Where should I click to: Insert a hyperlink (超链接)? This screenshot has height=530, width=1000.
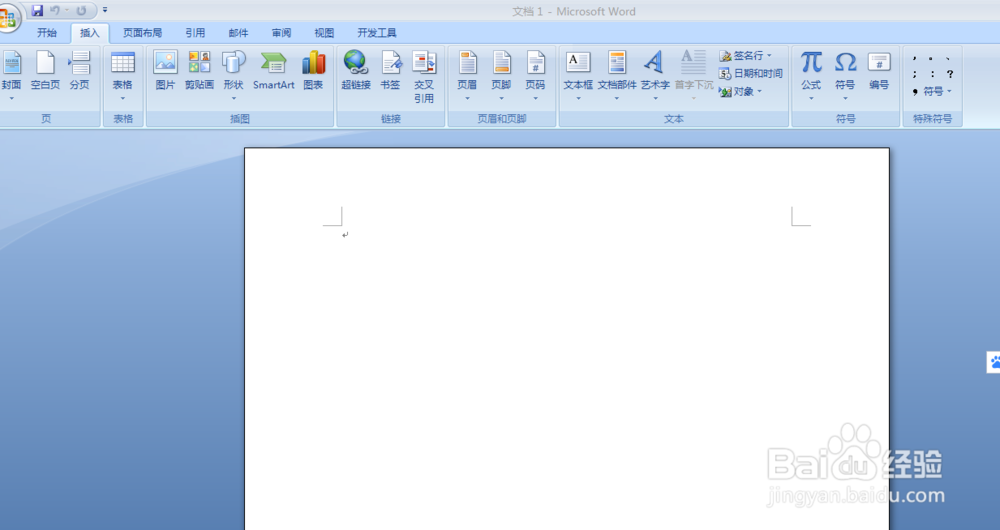pyautogui.click(x=356, y=70)
